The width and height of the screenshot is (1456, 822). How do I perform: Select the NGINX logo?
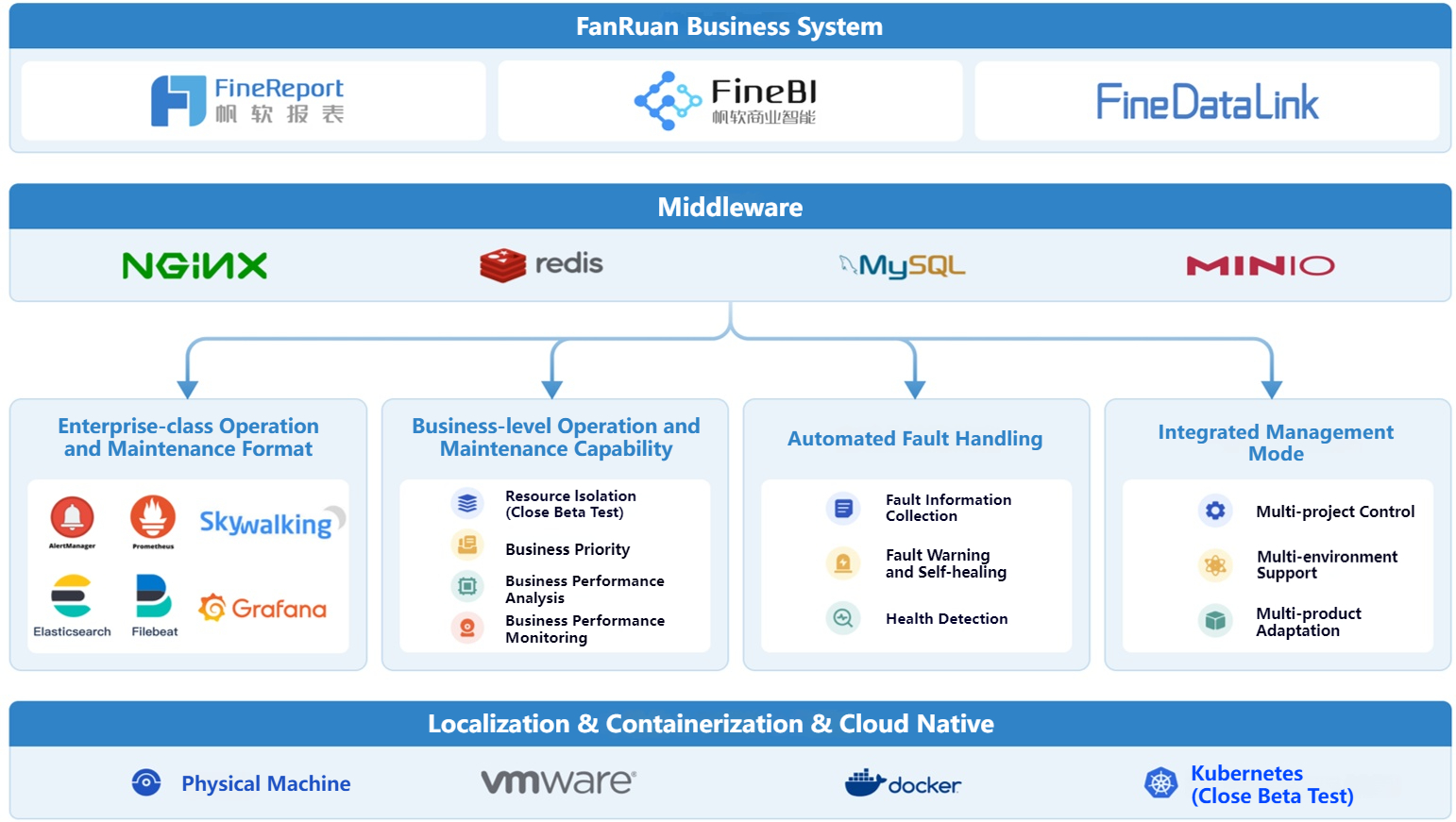pos(195,266)
